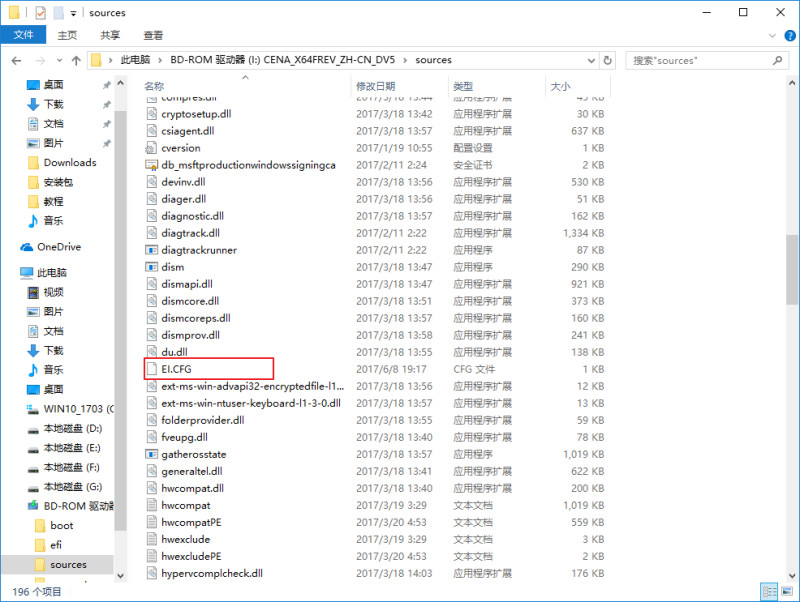
Task: Expand chevron after 此电脑 in the address breadcrumb
Action: 160,60
